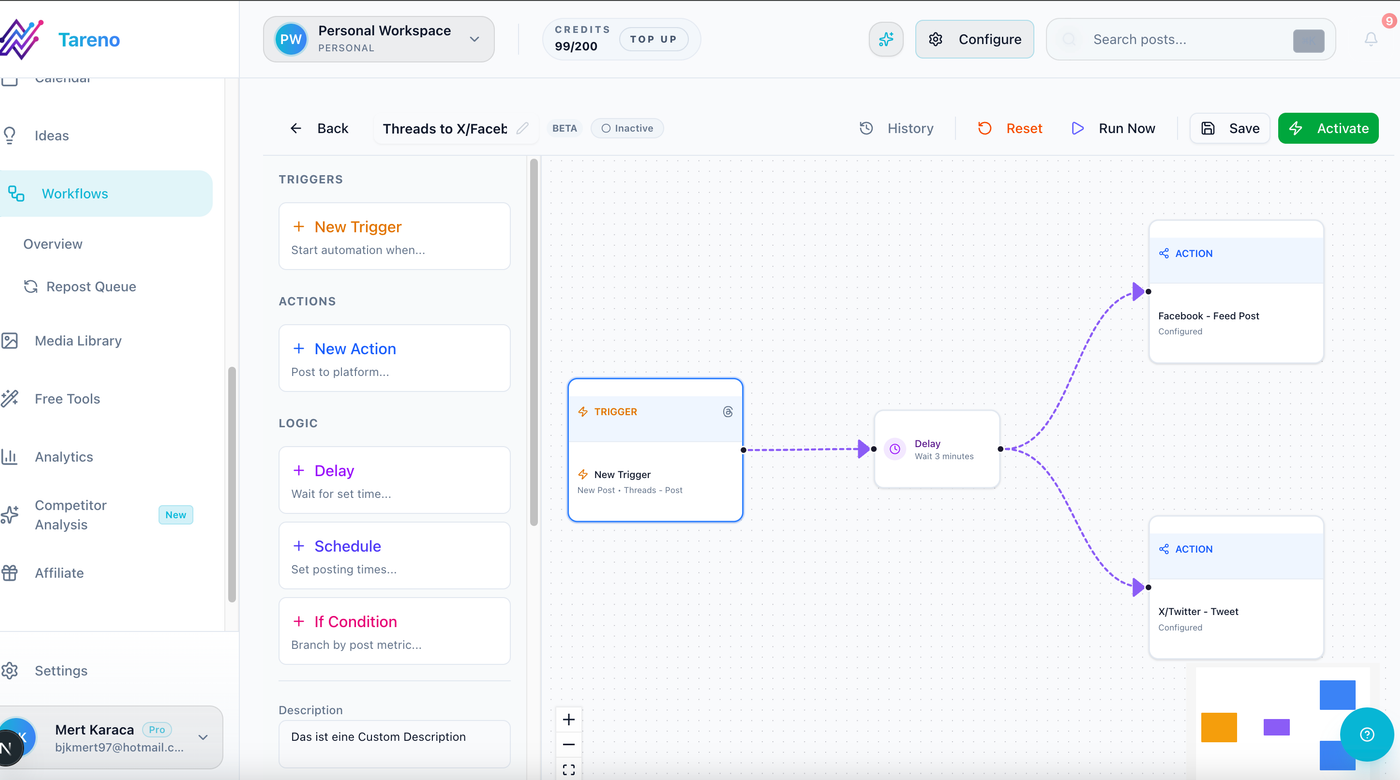
Task: Add a New Action block
Action: click(x=394, y=358)
